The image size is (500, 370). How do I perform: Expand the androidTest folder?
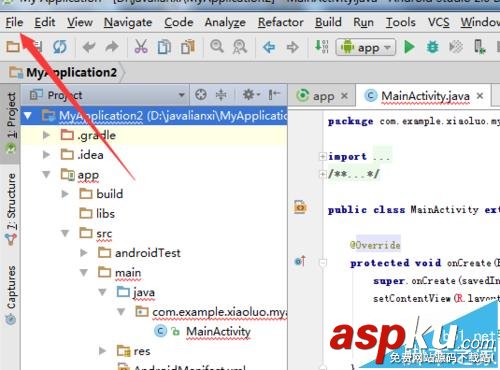coord(84,253)
